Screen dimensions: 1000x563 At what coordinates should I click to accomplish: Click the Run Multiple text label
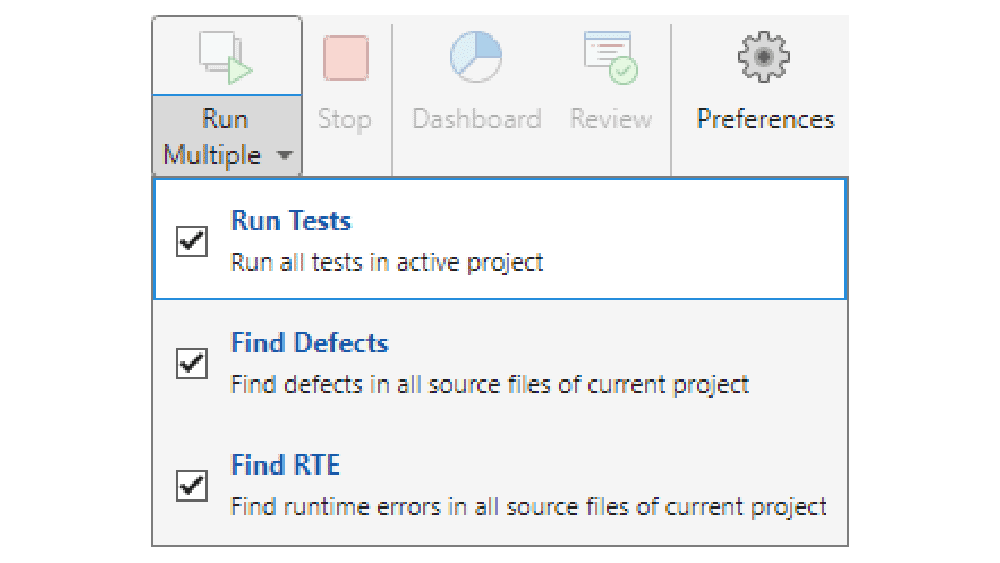(214, 137)
